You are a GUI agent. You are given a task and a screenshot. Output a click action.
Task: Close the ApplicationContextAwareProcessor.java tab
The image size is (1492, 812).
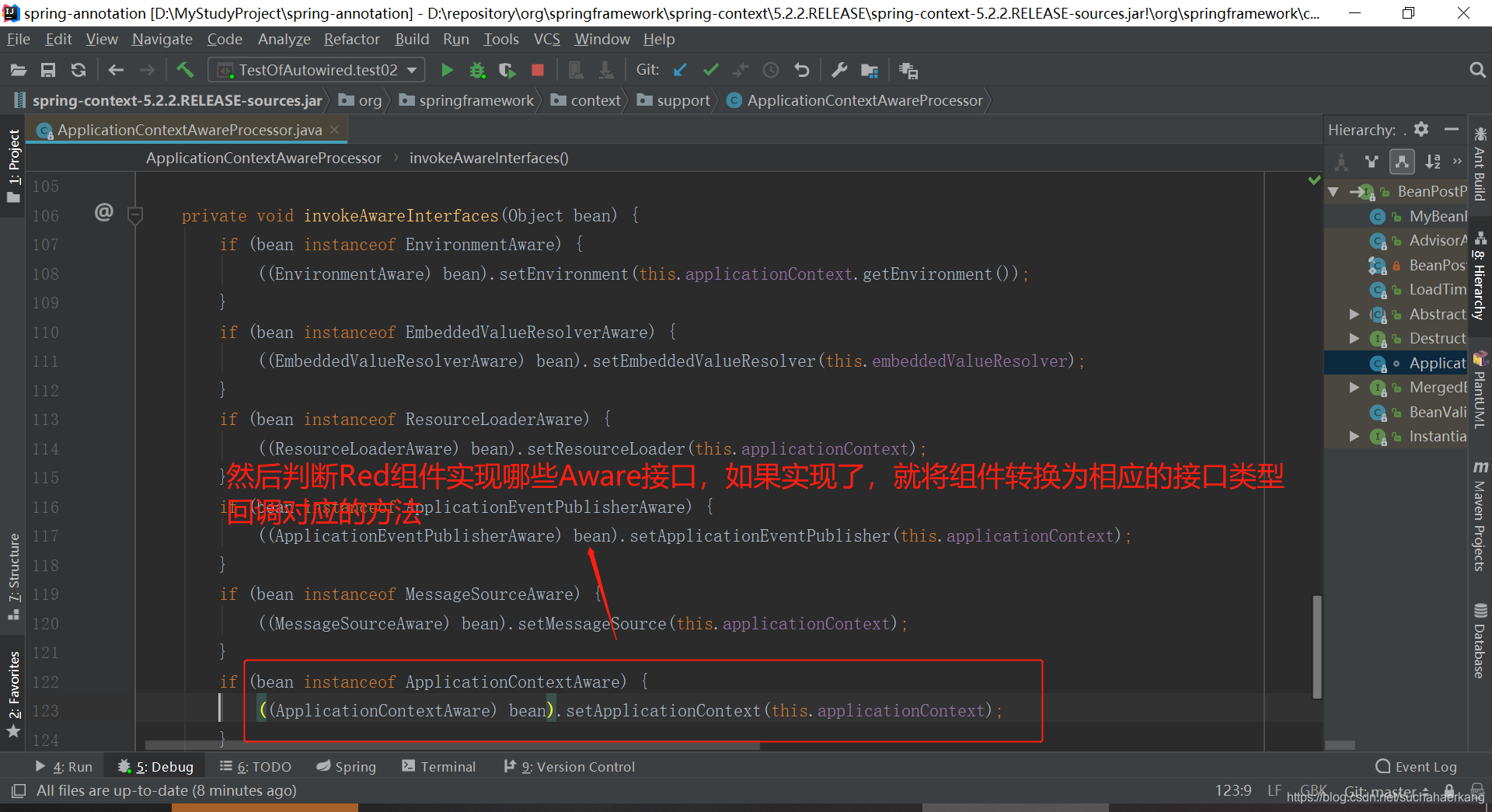pos(335,129)
